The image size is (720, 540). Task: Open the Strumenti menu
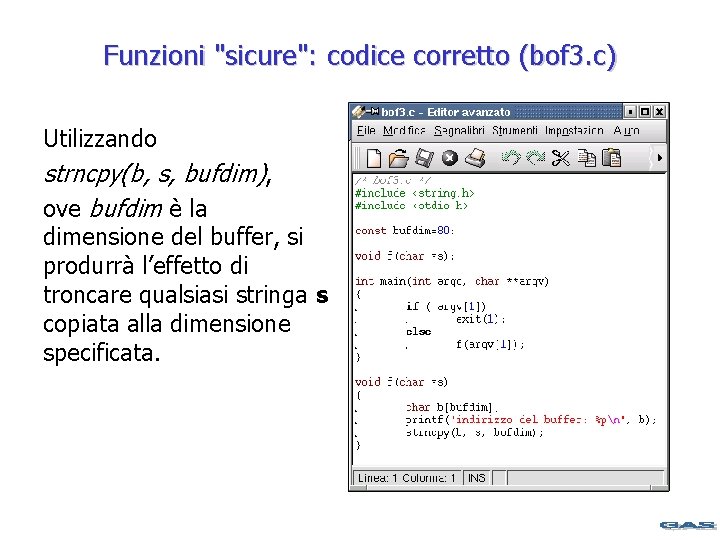[x=515, y=130]
